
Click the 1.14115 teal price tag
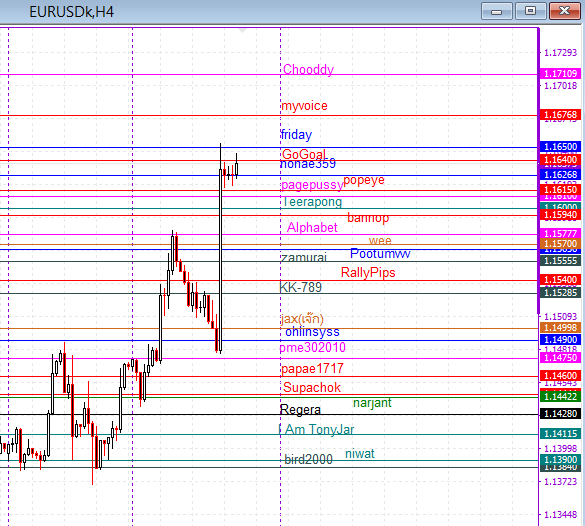[x=560, y=434]
